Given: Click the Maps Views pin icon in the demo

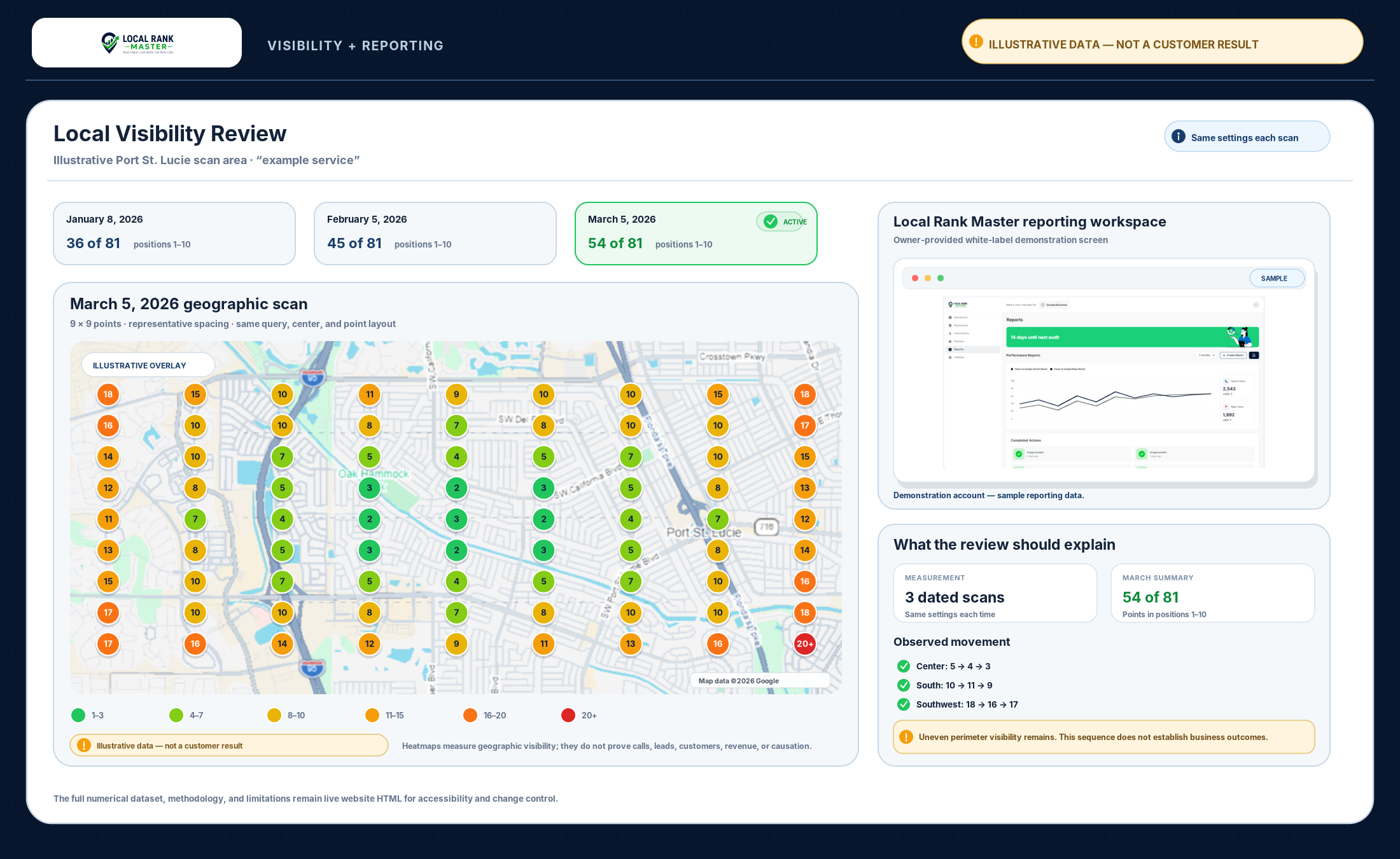Looking at the screenshot, I should [1226, 407].
